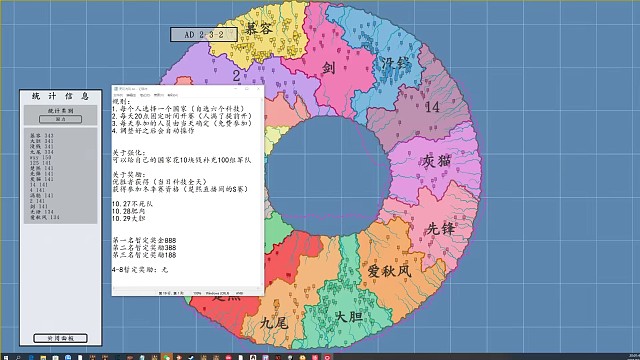Open the taskbar search magnifier

18,357
